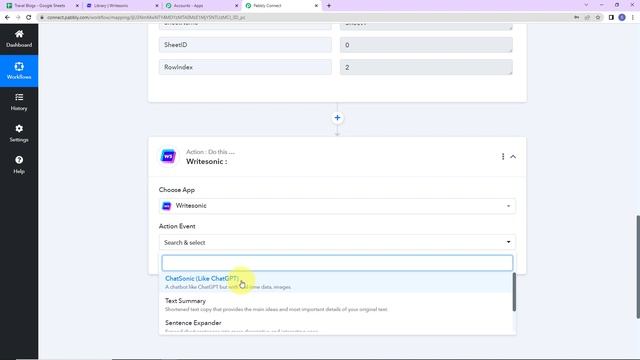
Task: Select ChatSonic (Like ChatGPT) option
Action: coord(336,282)
